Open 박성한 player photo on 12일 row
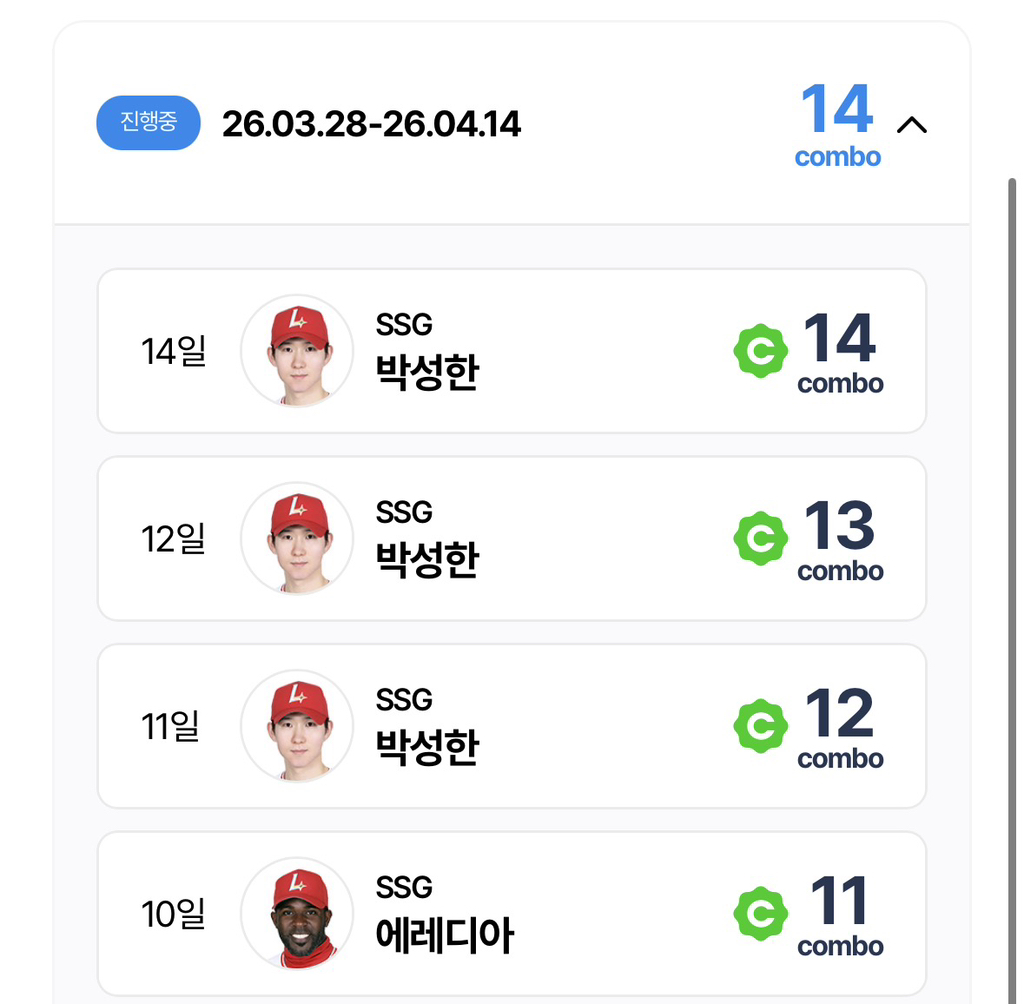Image resolution: width=1024 pixels, height=1004 pixels. [297, 538]
